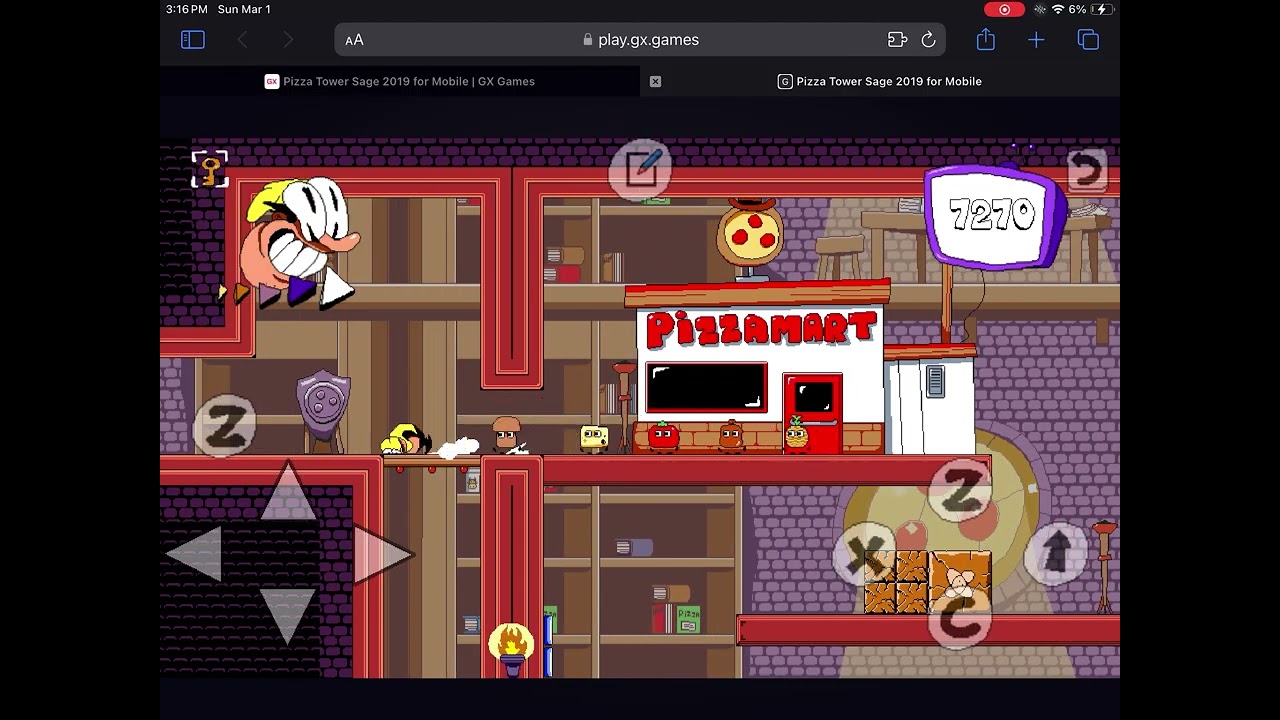Tap the 7270 score TV display
Image resolution: width=1280 pixels, height=720 pixels.
[994, 216]
